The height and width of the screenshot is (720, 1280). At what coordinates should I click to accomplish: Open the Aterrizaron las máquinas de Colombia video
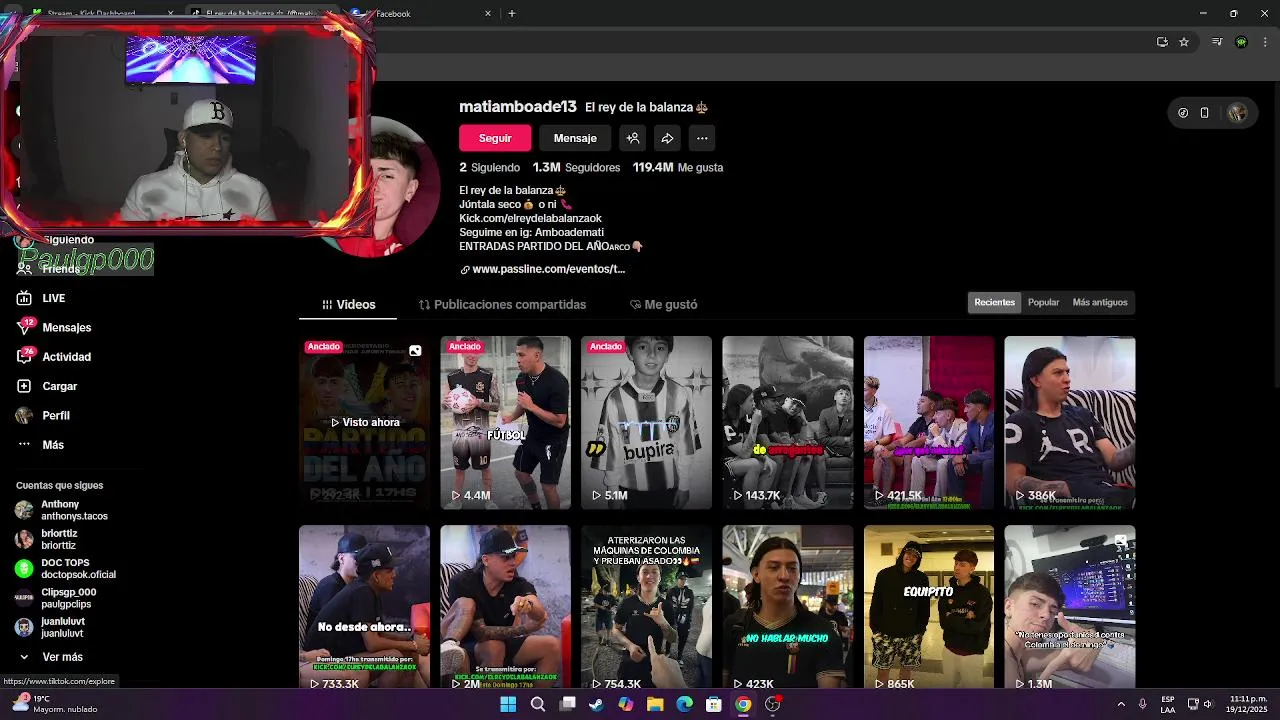pyautogui.click(x=646, y=607)
